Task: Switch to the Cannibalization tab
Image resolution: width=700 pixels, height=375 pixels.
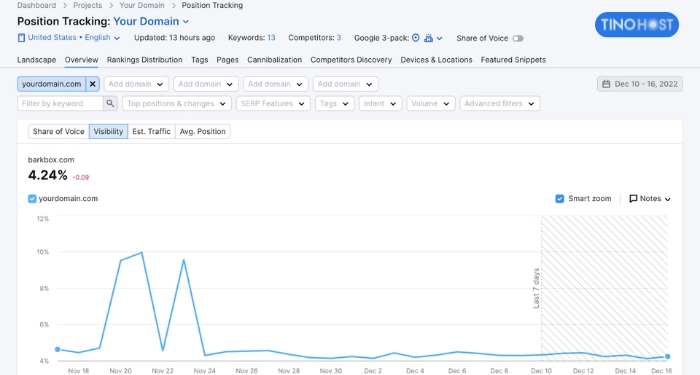Action: coord(275,60)
